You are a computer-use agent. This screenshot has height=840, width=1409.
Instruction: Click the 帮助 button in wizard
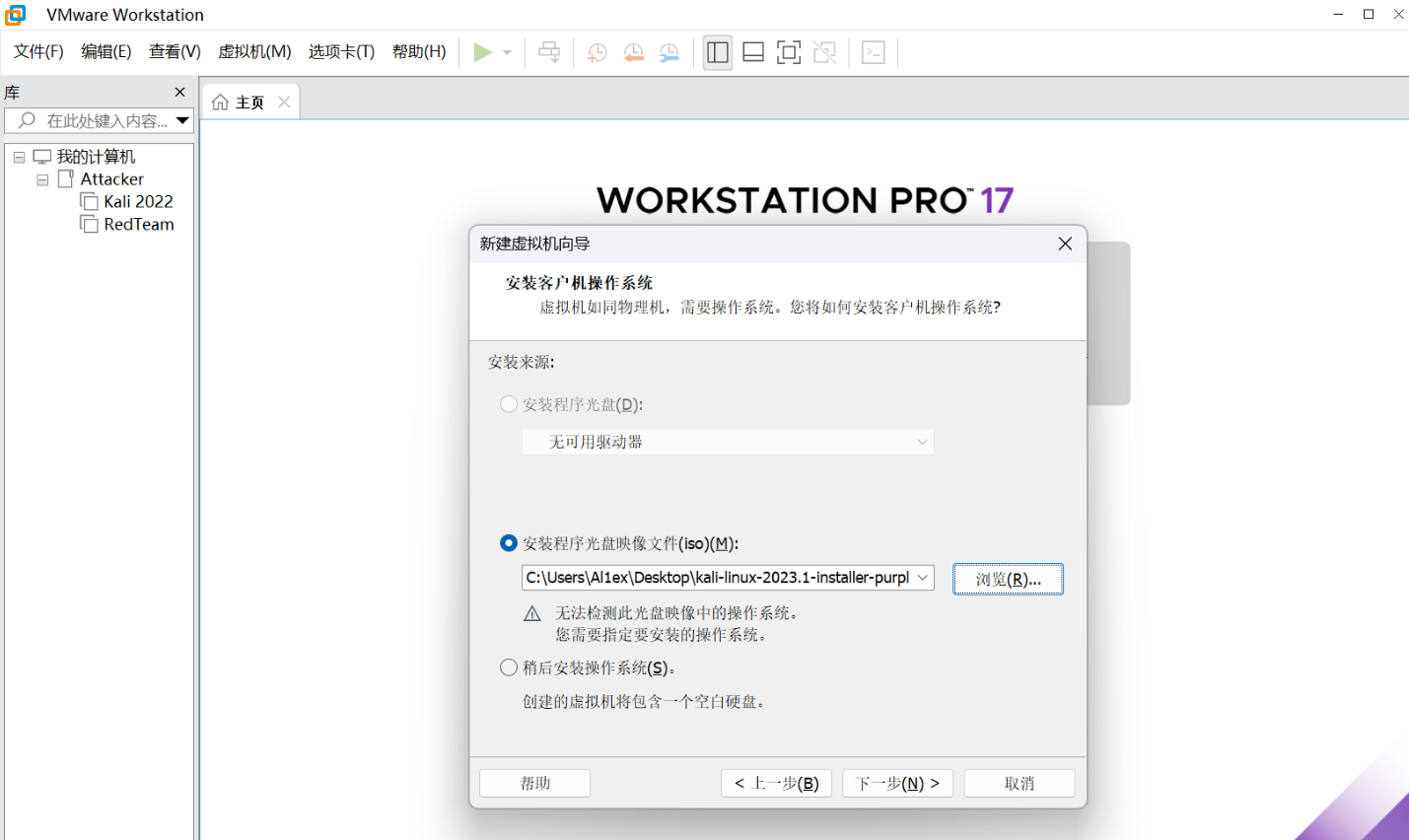[534, 783]
